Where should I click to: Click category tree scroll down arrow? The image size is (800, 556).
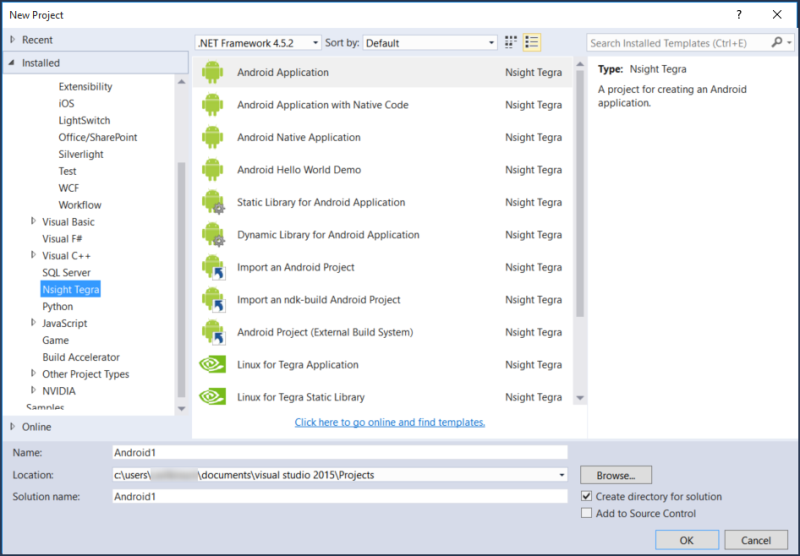click(x=181, y=409)
